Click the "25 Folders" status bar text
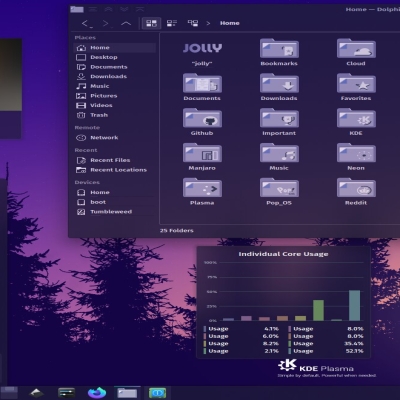The image size is (400, 400). (x=177, y=230)
